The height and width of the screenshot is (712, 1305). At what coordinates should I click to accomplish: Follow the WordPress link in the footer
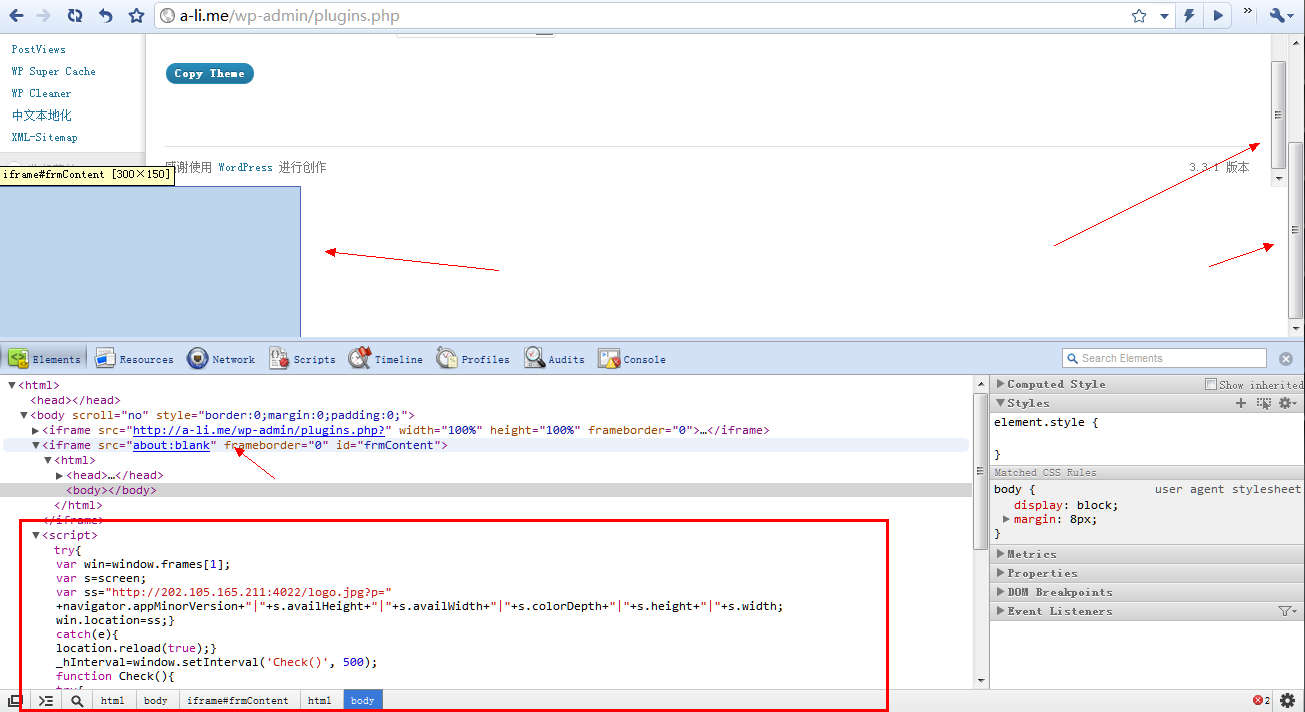coord(245,167)
